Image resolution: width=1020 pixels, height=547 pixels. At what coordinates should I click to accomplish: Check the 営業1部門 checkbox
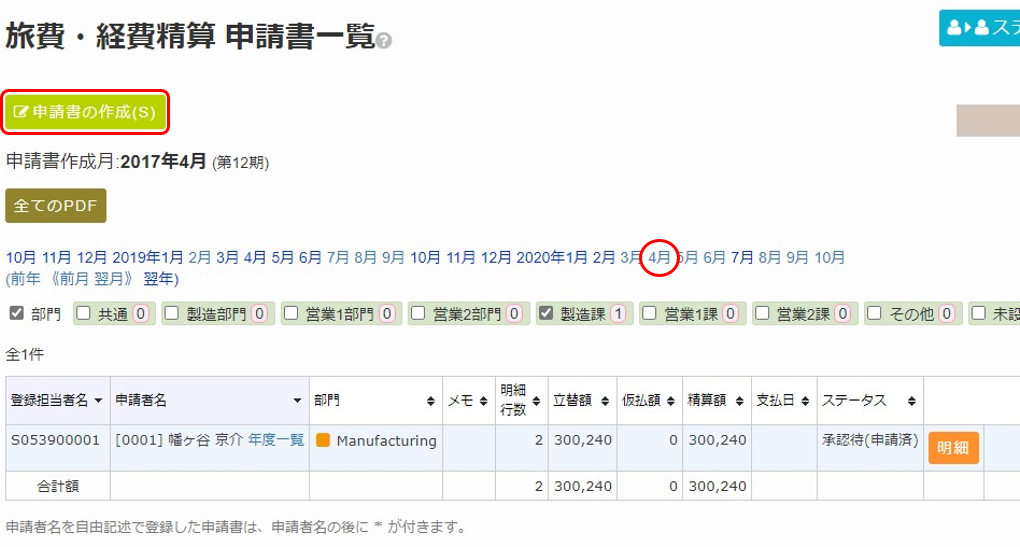[291, 314]
